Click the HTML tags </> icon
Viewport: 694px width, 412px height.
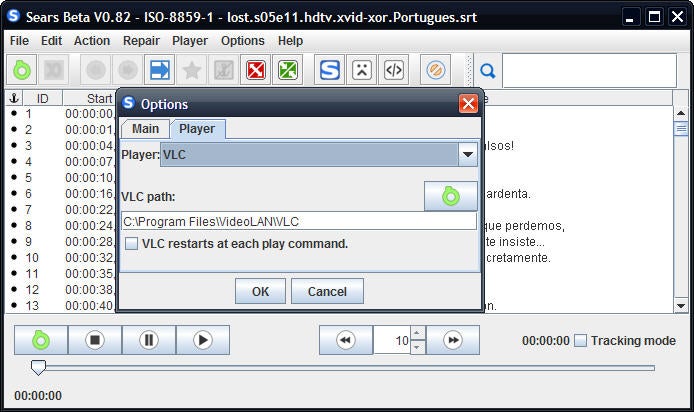point(393,69)
